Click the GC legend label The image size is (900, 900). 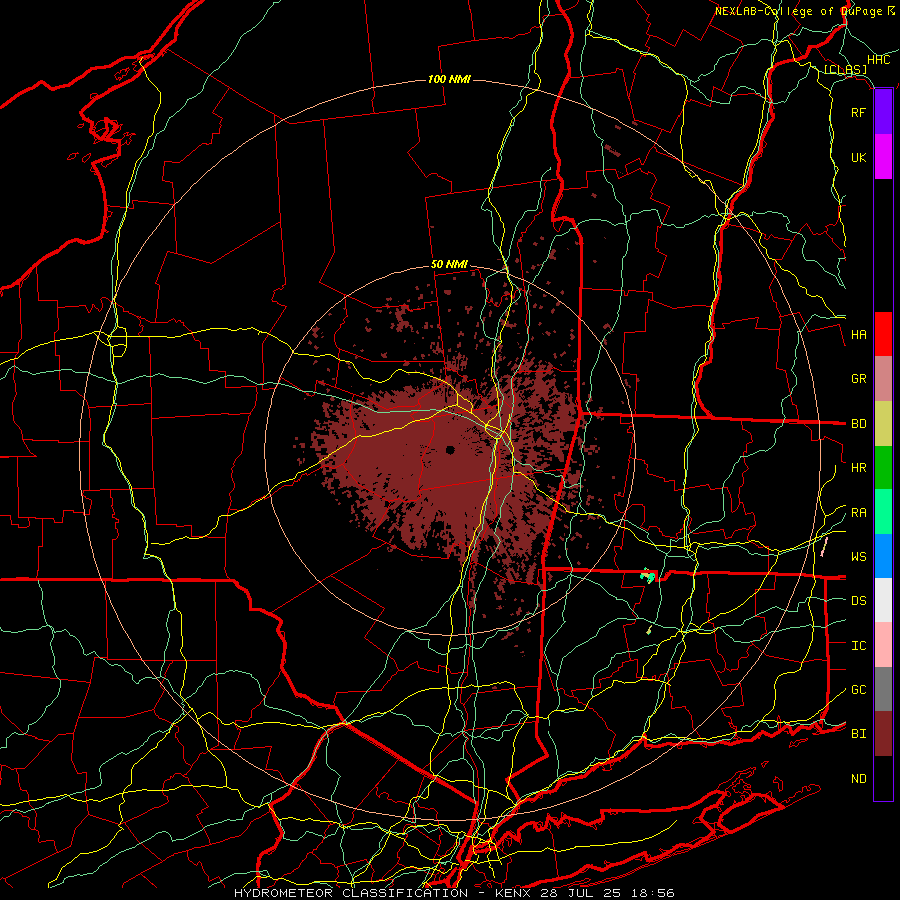pos(858,690)
